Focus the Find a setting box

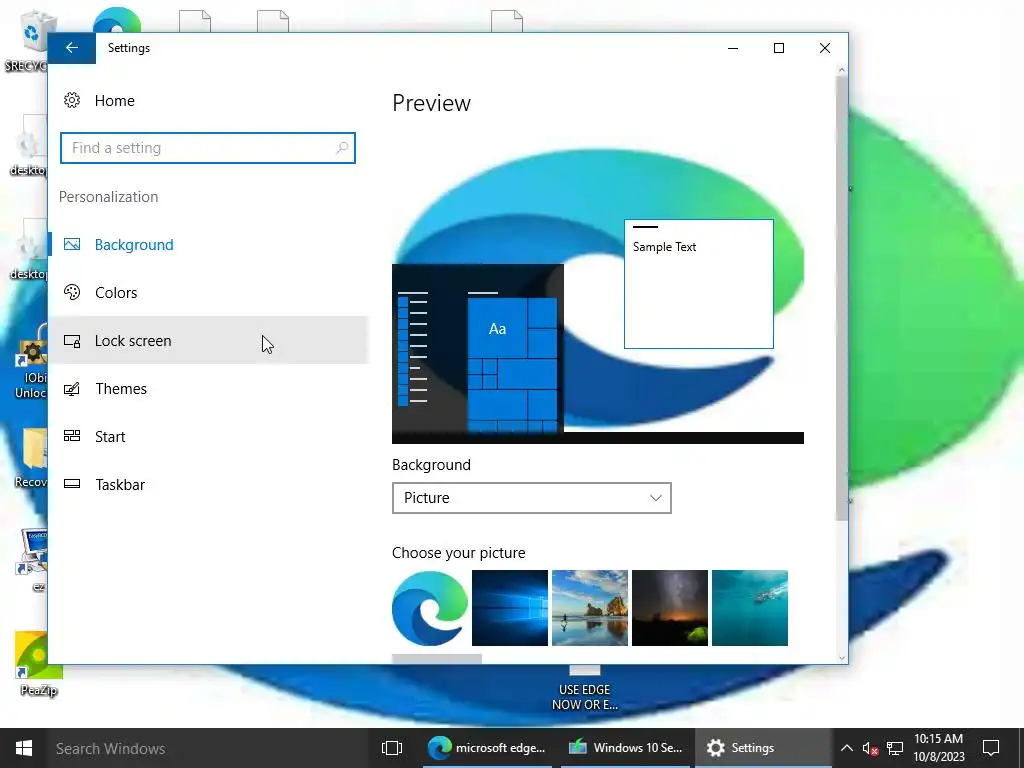click(208, 148)
